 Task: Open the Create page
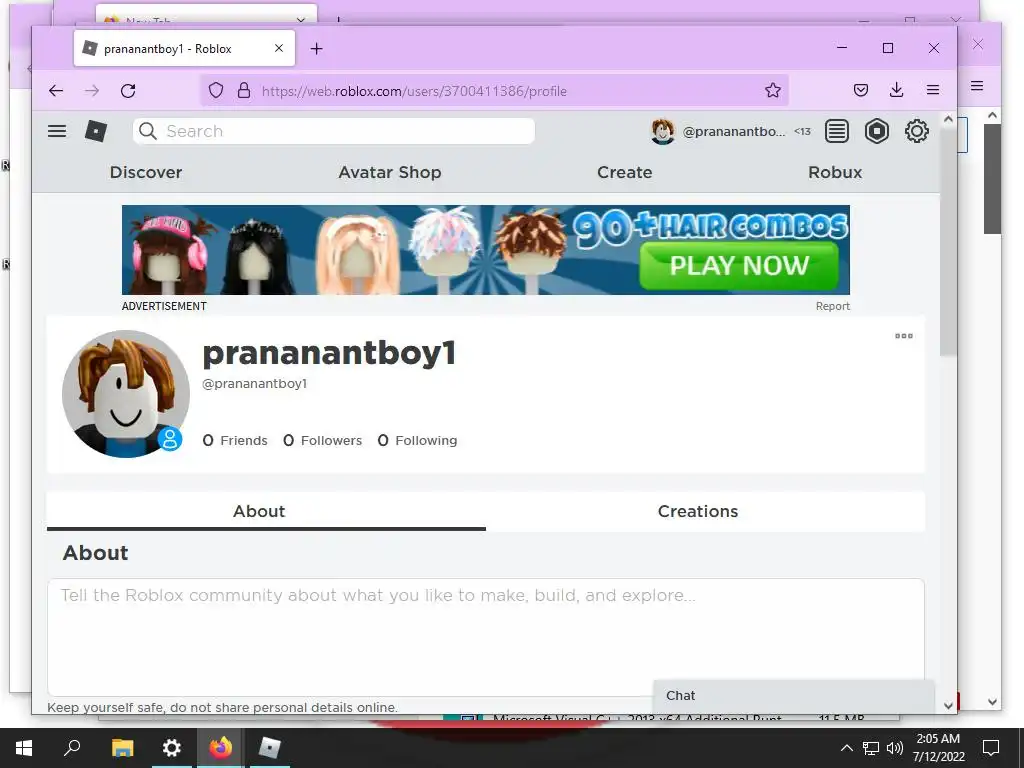click(624, 172)
